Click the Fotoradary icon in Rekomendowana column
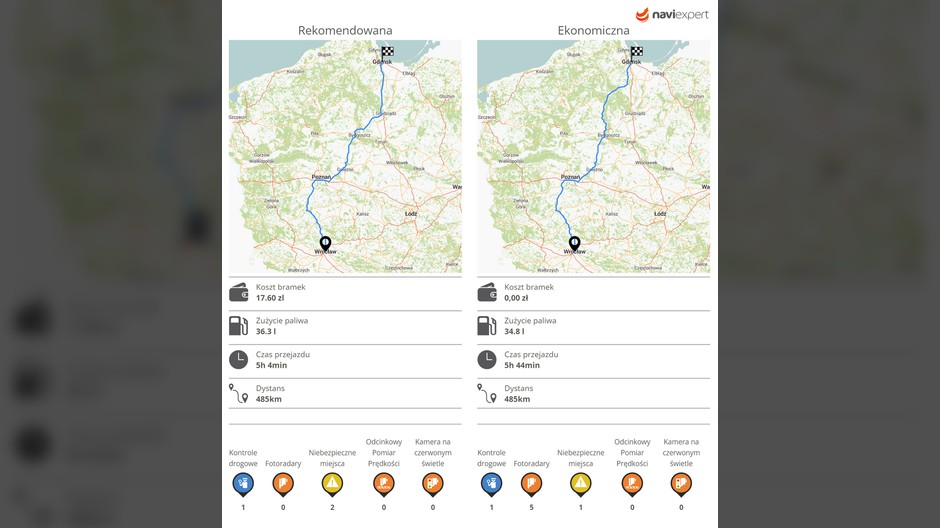The image size is (940, 528). click(x=283, y=484)
